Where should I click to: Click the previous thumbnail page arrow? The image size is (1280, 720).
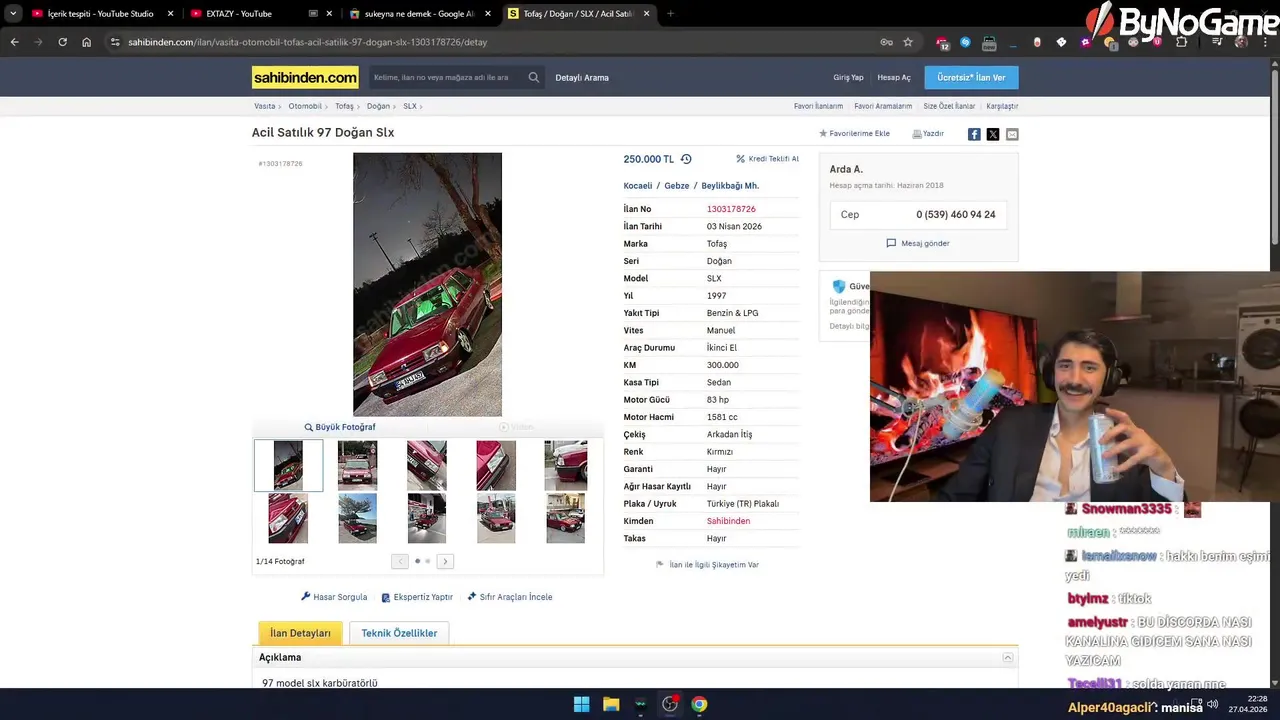(400, 561)
